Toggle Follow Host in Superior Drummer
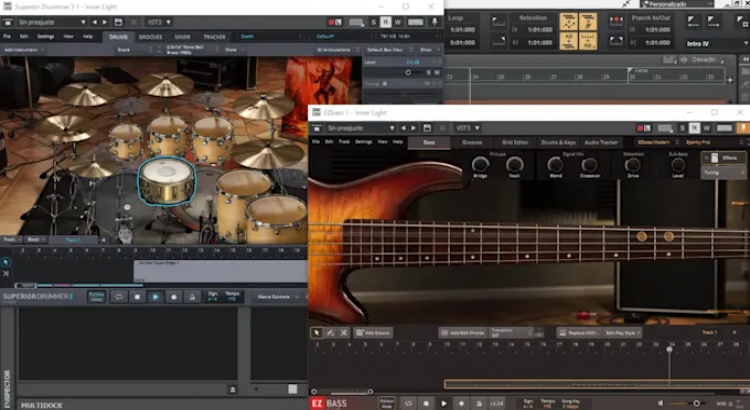The image size is (750, 410). click(x=97, y=297)
